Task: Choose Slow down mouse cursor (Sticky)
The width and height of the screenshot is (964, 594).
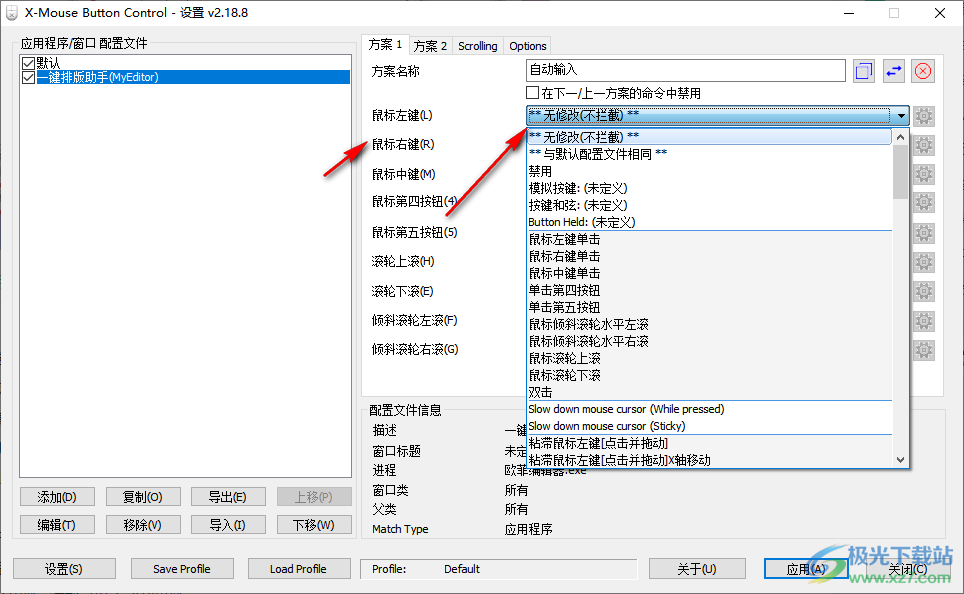Action: [709, 426]
